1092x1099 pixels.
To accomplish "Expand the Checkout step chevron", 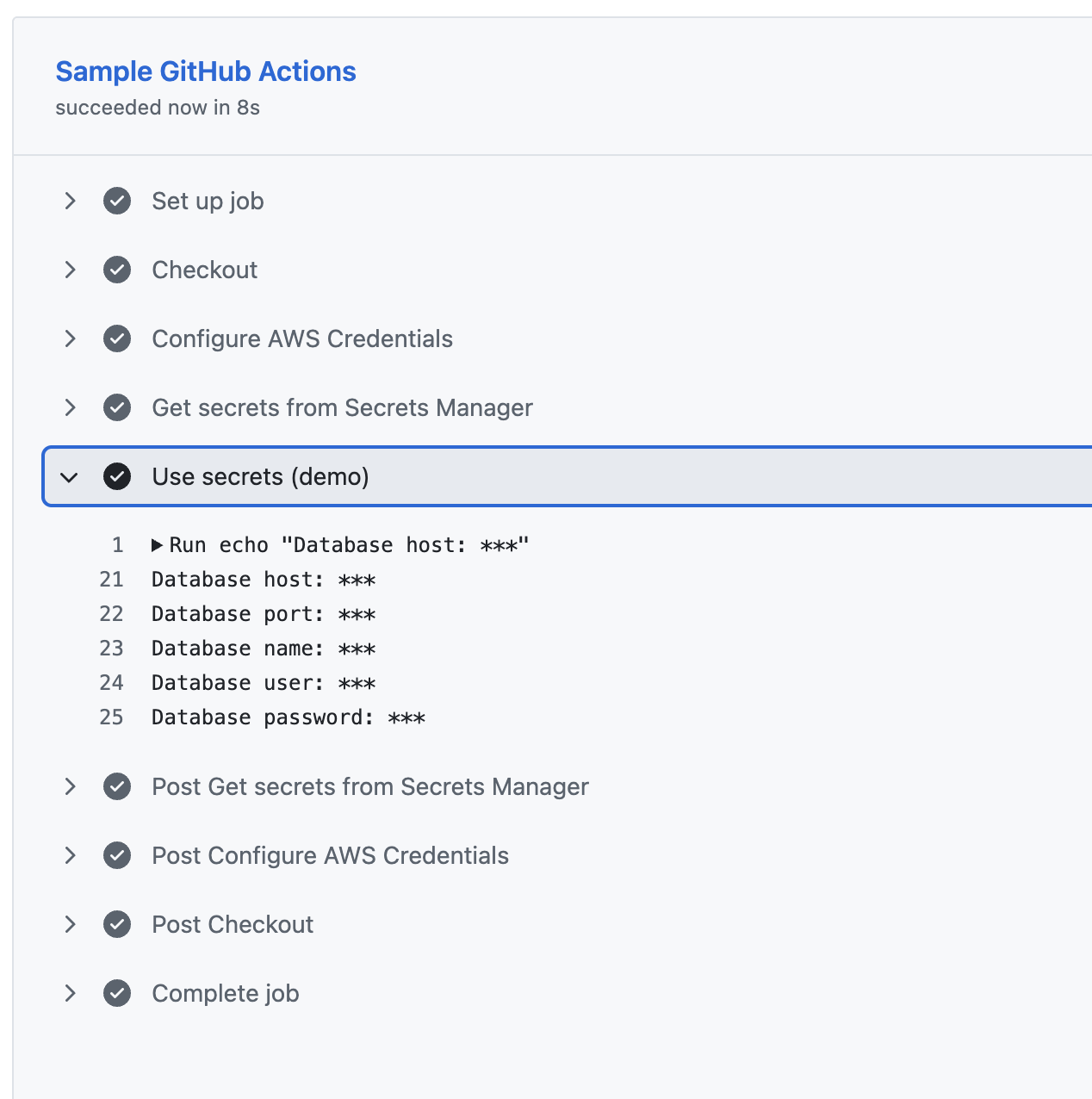I will coord(71,270).
